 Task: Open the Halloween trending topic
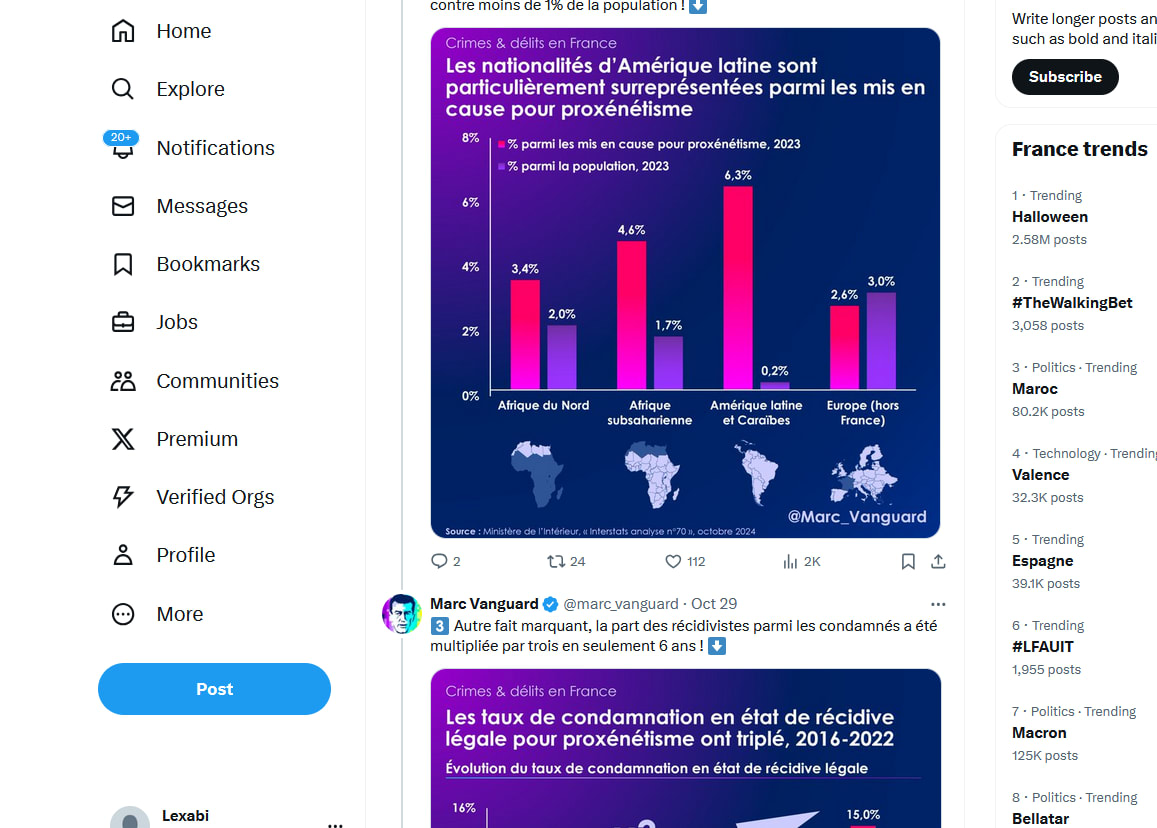[1050, 217]
